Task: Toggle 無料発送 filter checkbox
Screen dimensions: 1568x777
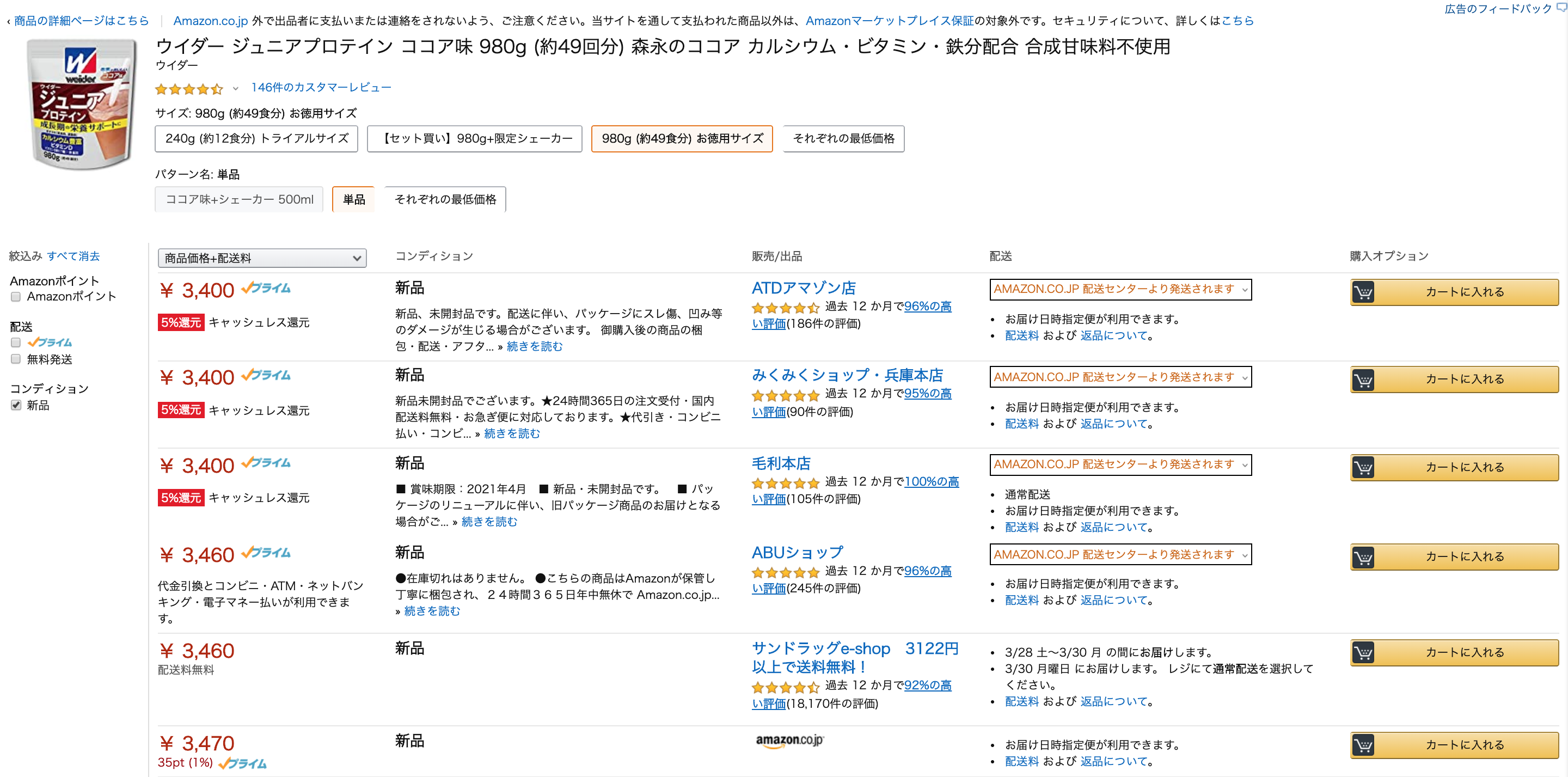Action: pyautogui.click(x=16, y=359)
